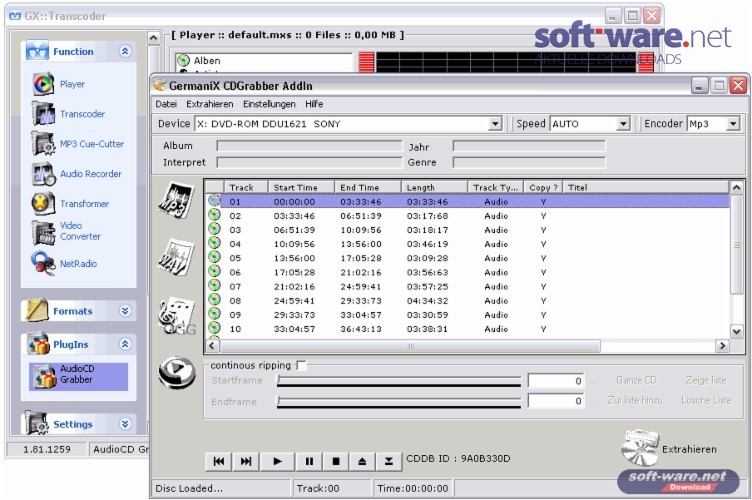Click the track list scroll up arrow
The width and height of the screenshot is (752, 500).
(736, 187)
